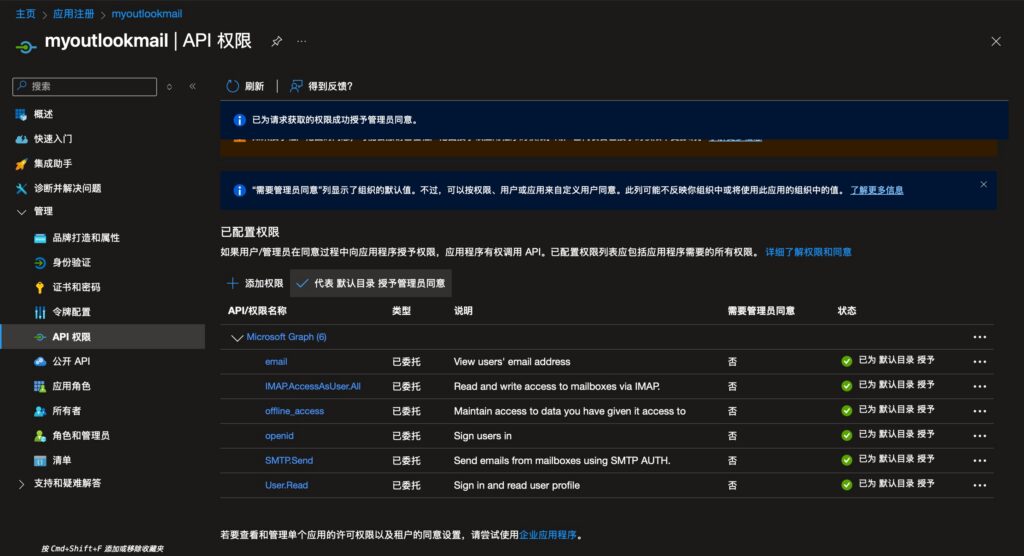Follow the 企业应用程序 link
Viewport: 1024px width, 556px height.
tap(548, 535)
